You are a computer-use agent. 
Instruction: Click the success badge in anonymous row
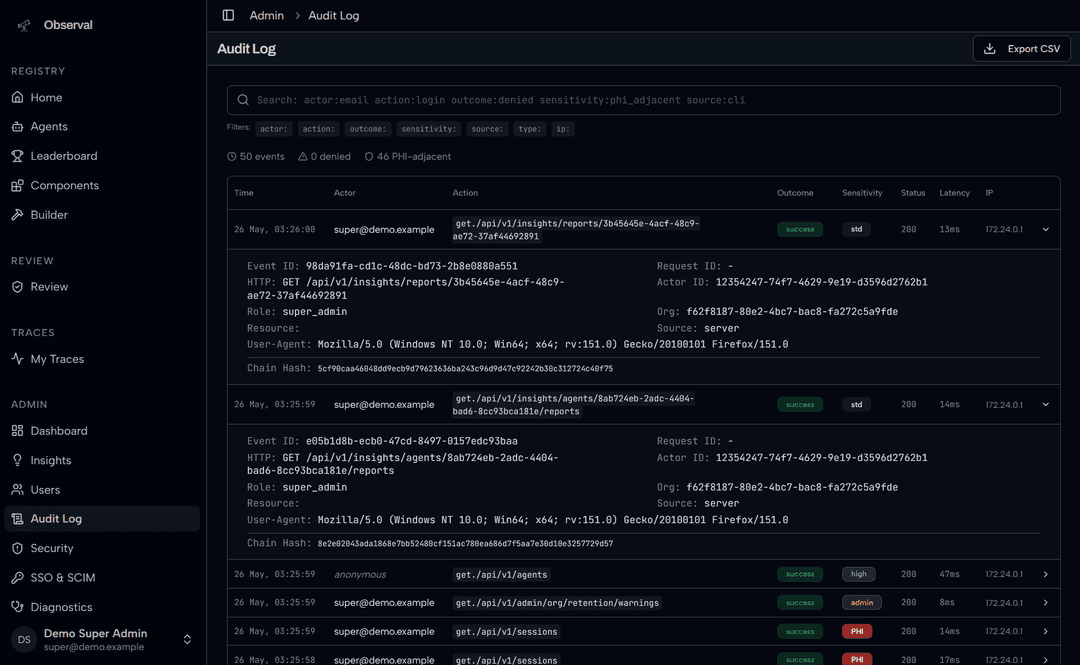point(800,574)
